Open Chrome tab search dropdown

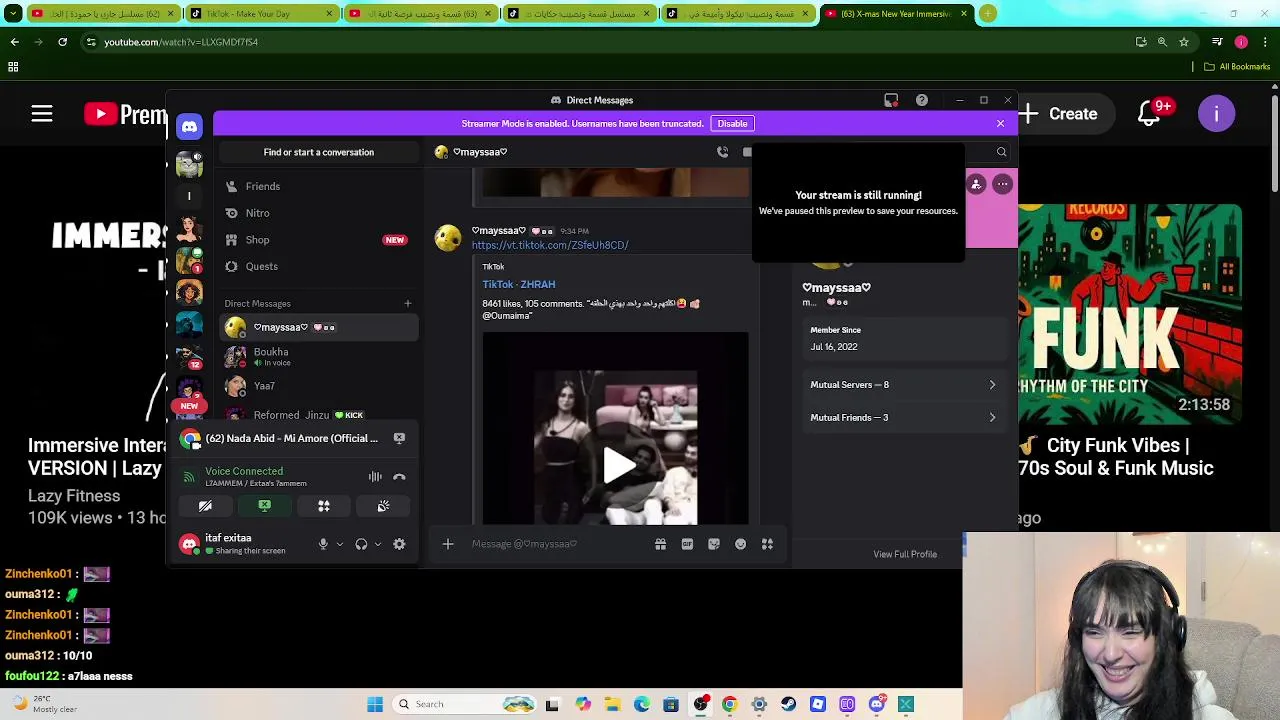pyautogui.click(x=13, y=14)
